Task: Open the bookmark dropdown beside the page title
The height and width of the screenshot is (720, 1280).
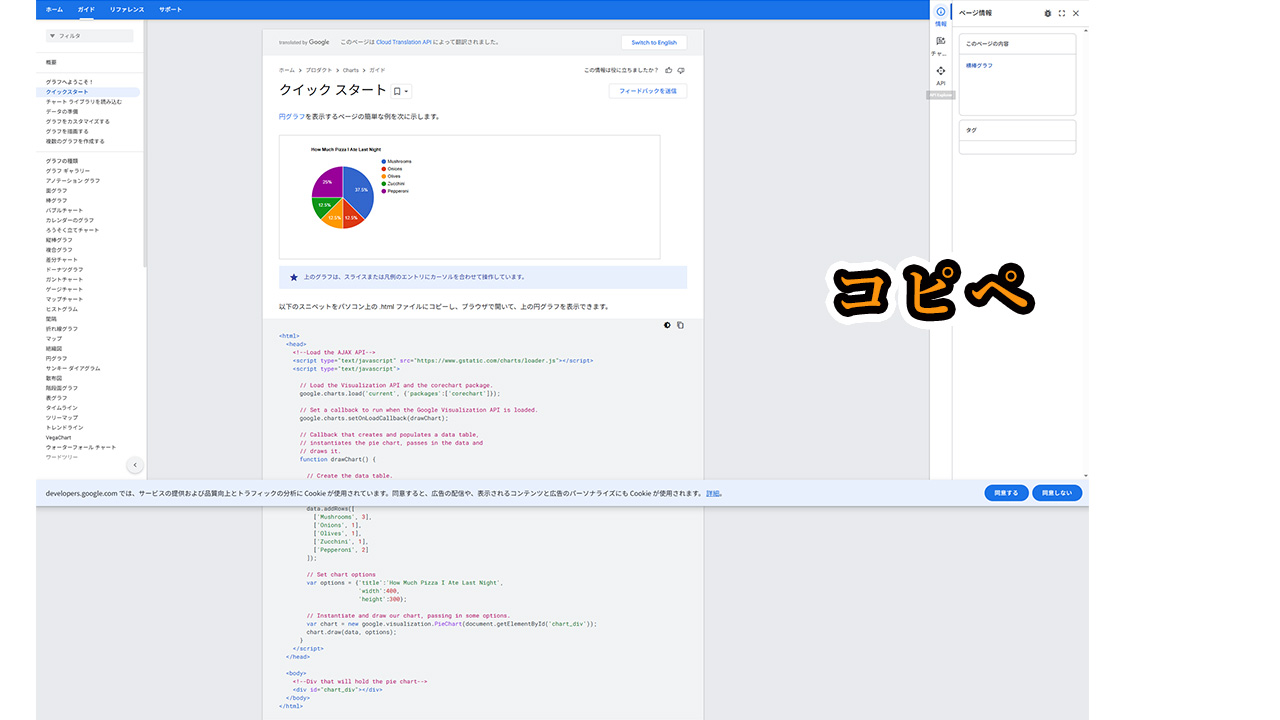Action: (x=400, y=91)
